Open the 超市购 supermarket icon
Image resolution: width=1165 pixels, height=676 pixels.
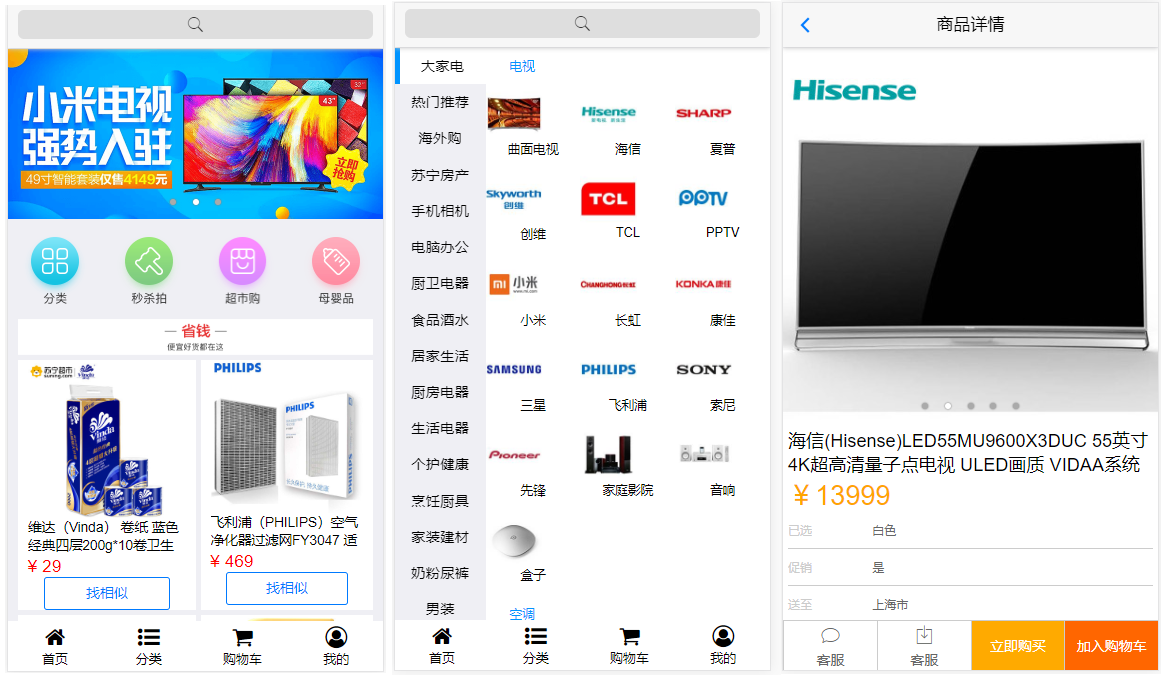tap(242, 261)
